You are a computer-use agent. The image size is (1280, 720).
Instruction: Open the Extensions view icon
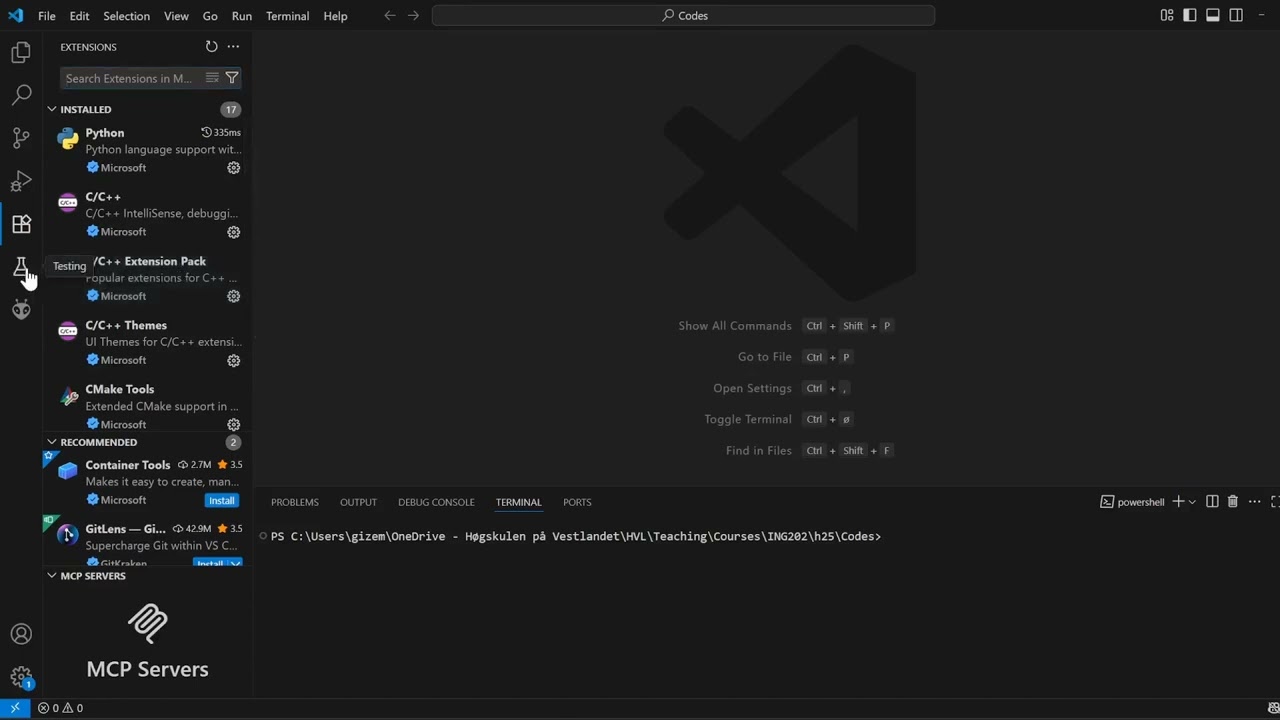click(x=21, y=224)
